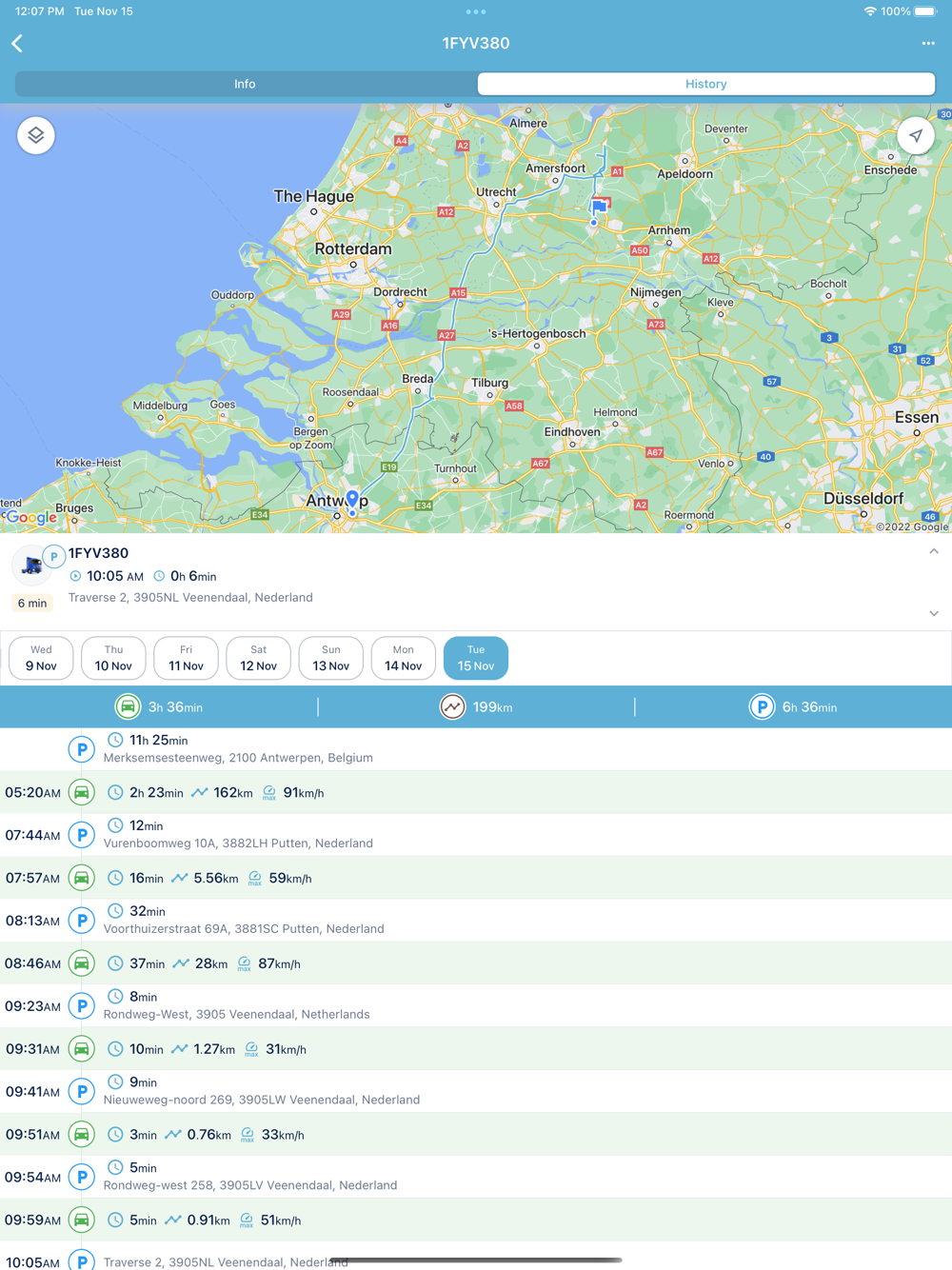Switch to the Info tab
Viewport: 952px width, 1270px height.
point(245,84)
